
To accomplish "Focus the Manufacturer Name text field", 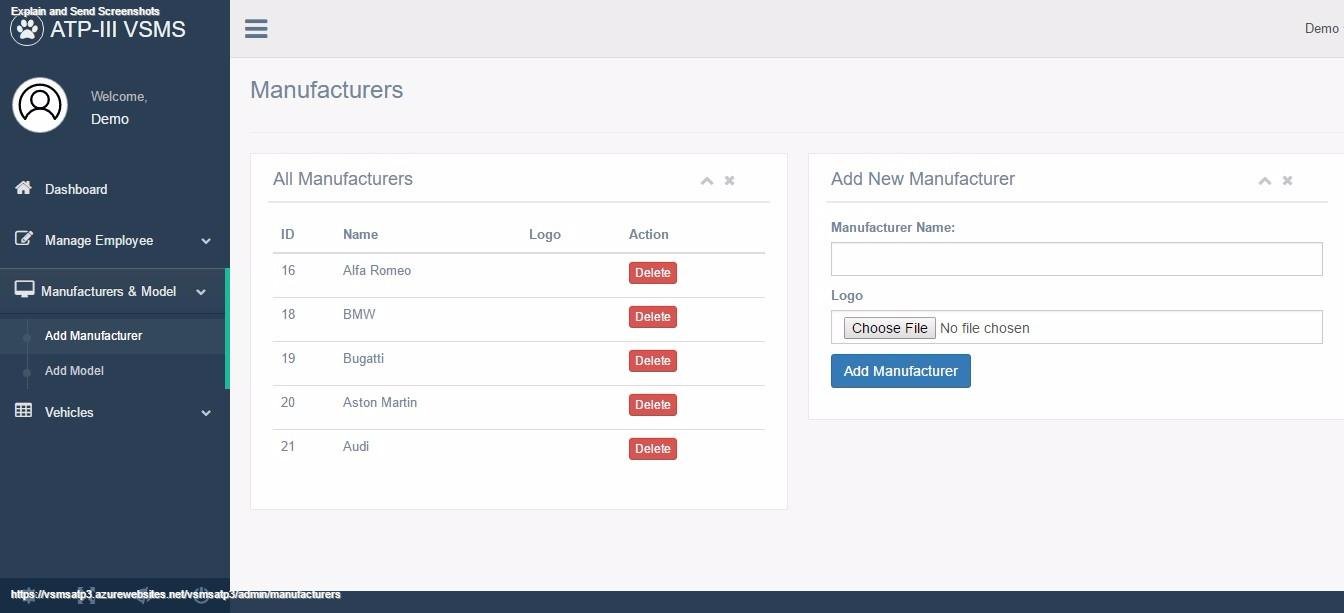I will 1076,259.
